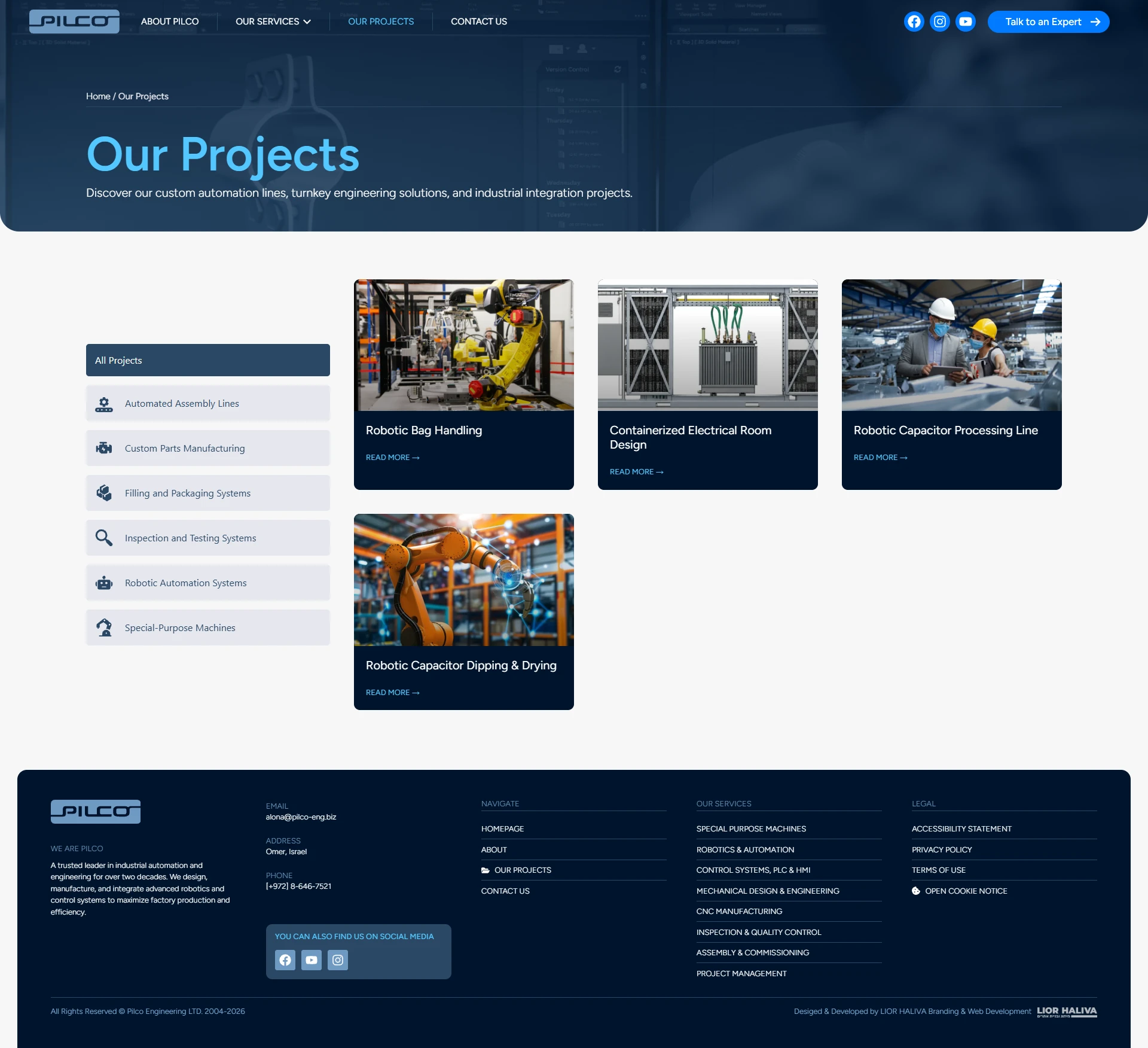Open the Robotic Capacitor Processing Line image
Viewport: 1148px width, 1048px height.
952,345
